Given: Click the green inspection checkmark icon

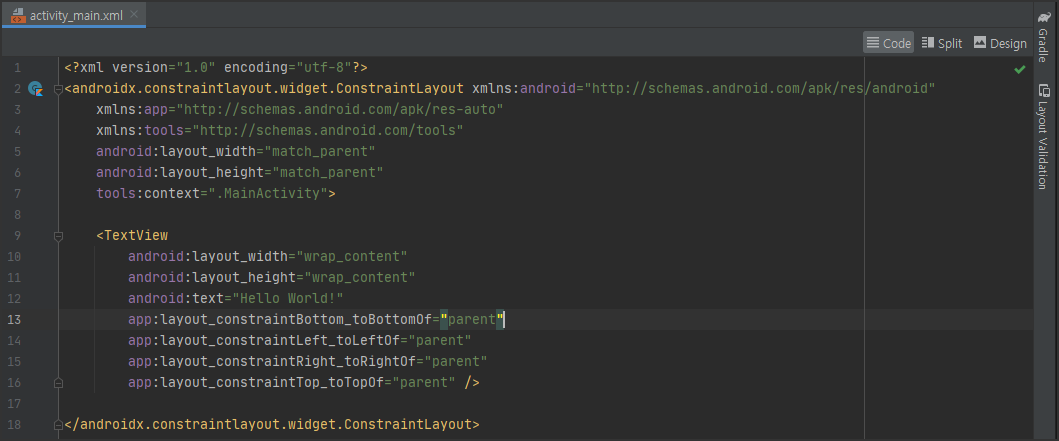Looking at the screenshot, I should coord(1020,69).
